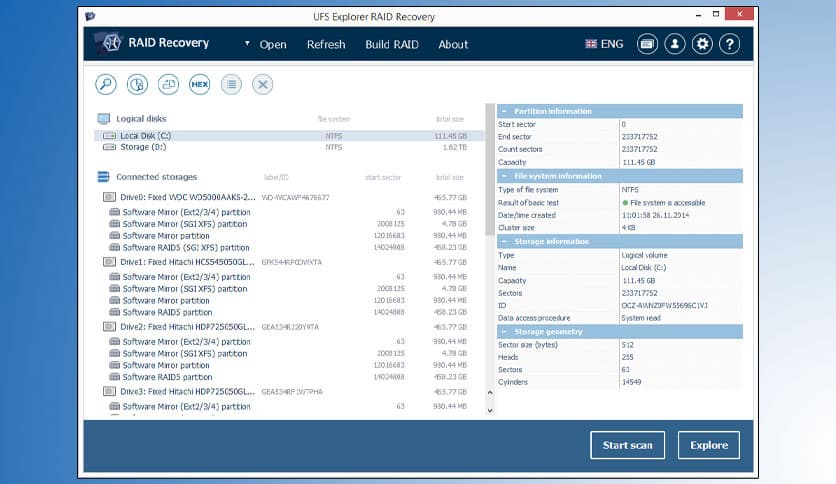Image resolution: width=836 pixels, height=484 pixels.
Task: Click the storage list scrollbar down arrow
Action: pos(489,410)
